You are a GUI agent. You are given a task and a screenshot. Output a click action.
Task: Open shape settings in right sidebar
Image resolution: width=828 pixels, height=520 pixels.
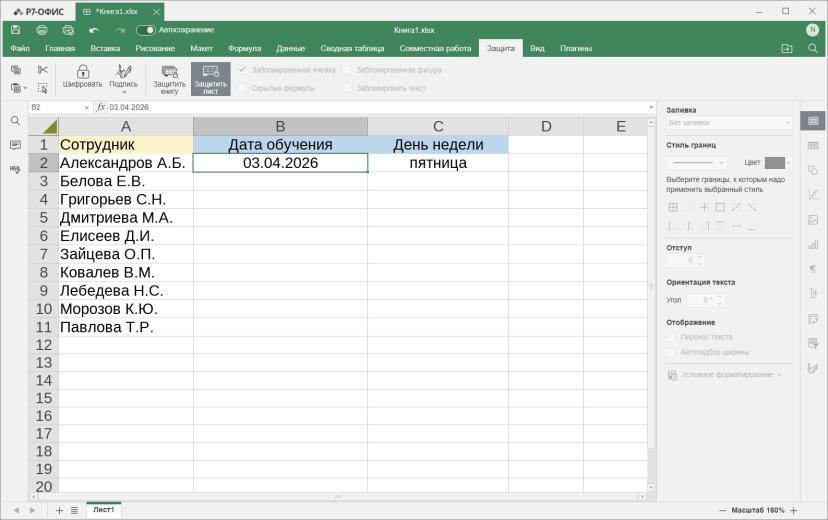click(813, 170)
